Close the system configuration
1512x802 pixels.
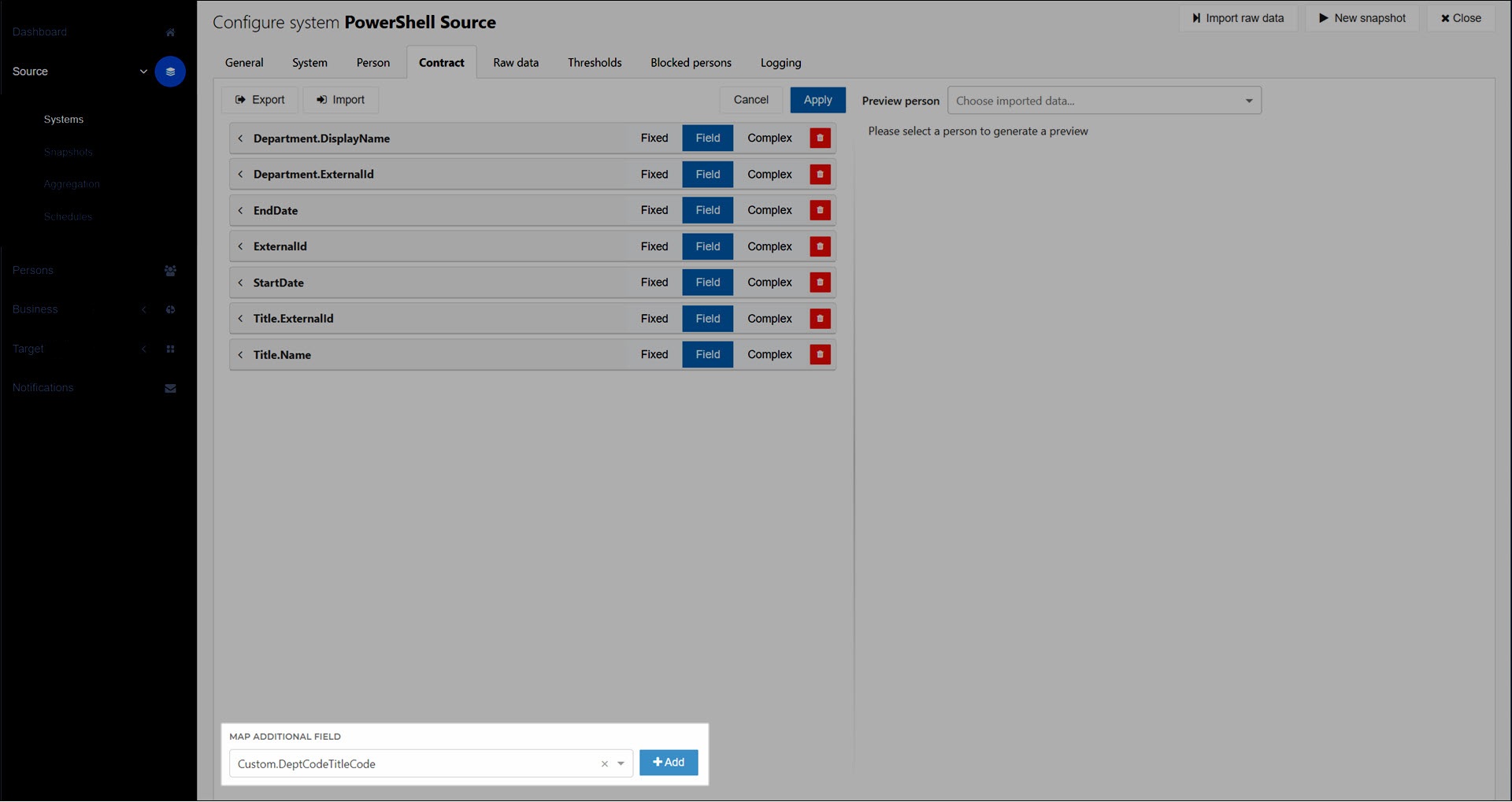(x=1461, y=18)
